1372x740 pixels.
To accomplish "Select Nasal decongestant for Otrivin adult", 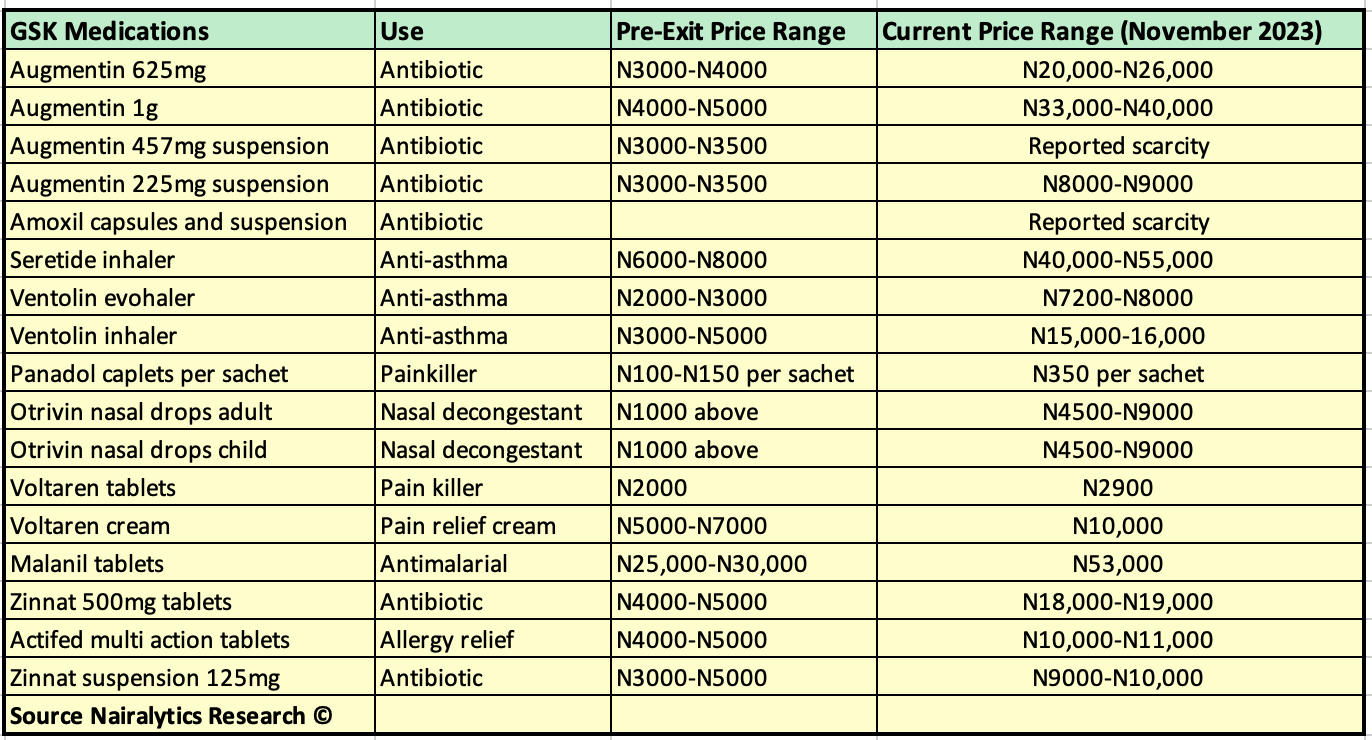I will 493,412.
